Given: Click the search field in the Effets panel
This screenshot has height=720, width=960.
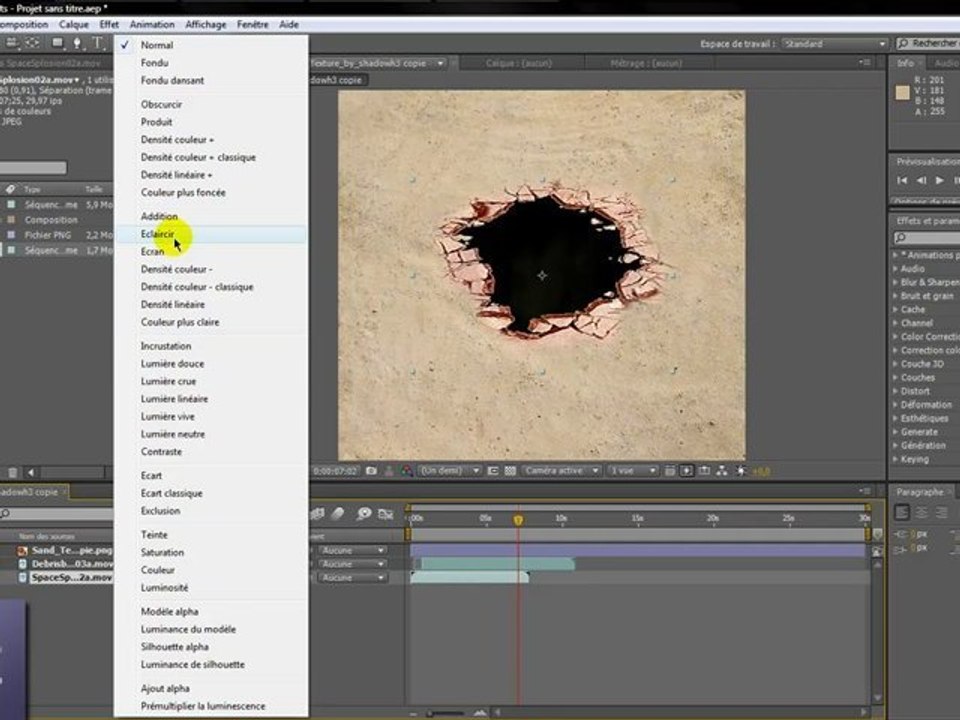Looking at the screenshot, I should tap(926, 238).
